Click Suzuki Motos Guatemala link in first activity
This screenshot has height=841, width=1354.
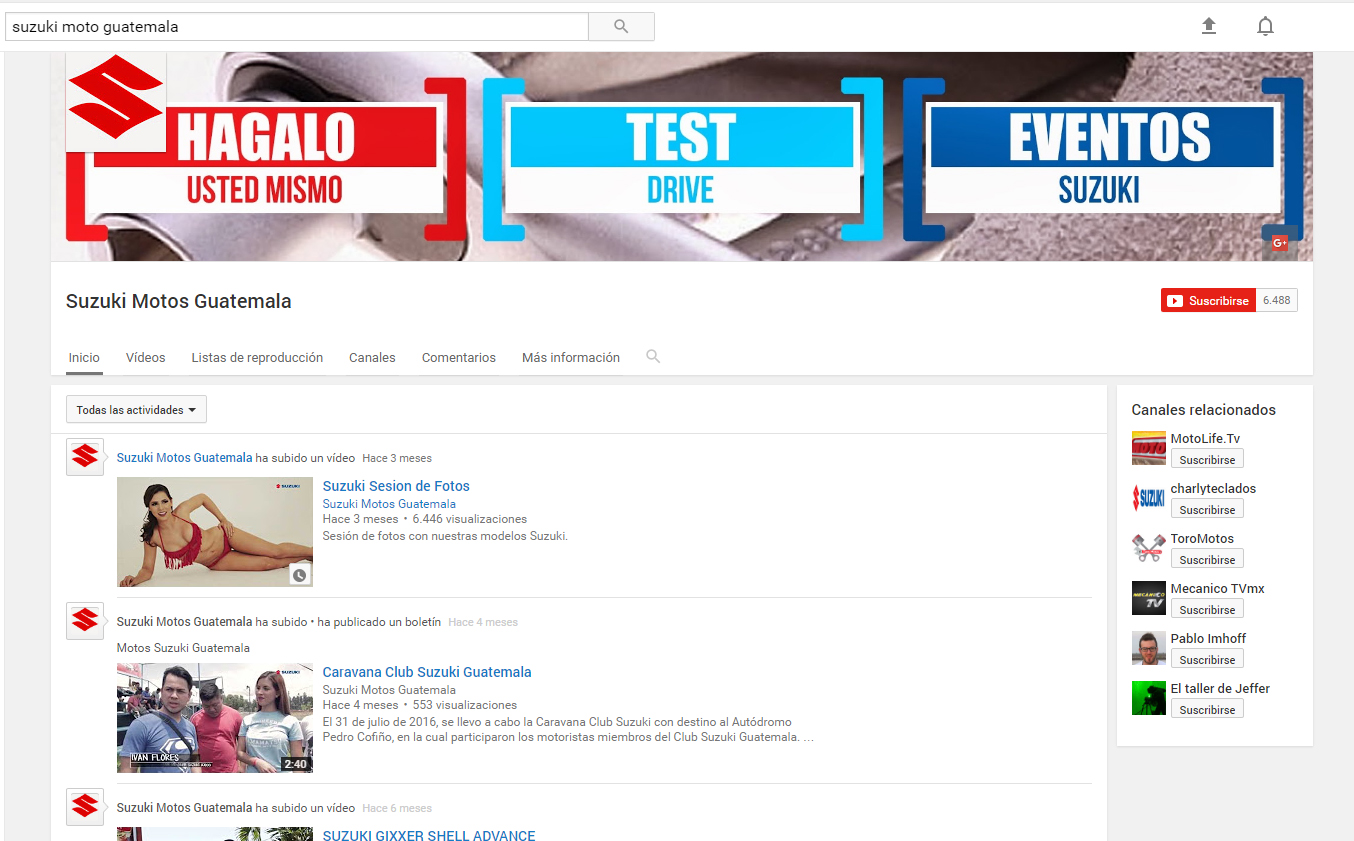point(184,458)
